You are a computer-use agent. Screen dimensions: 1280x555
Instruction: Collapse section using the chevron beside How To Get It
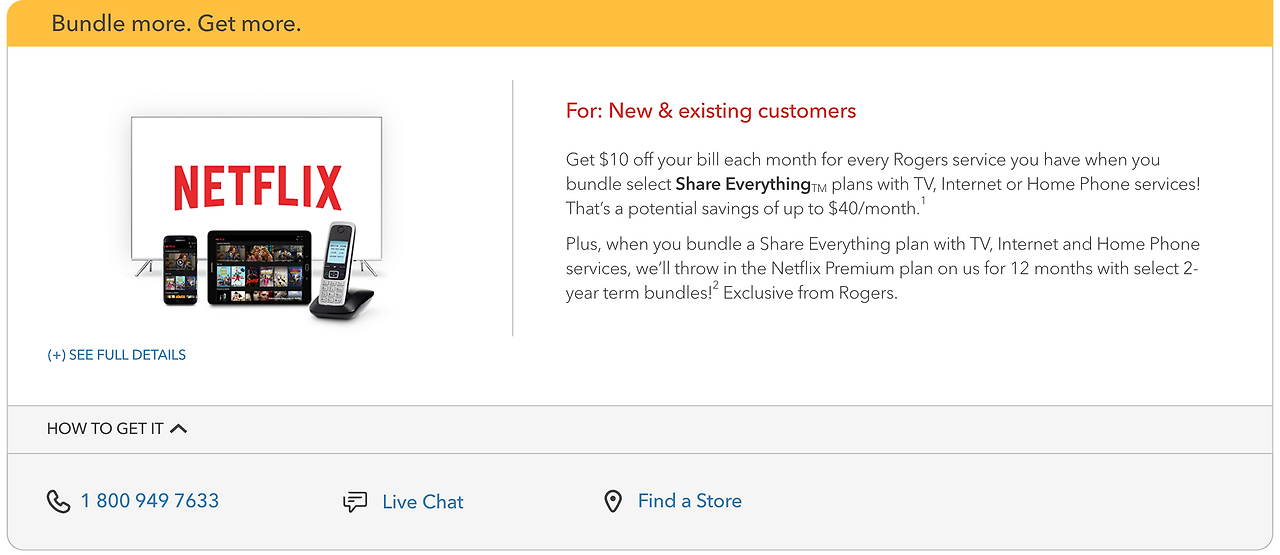tap(179, 429)
